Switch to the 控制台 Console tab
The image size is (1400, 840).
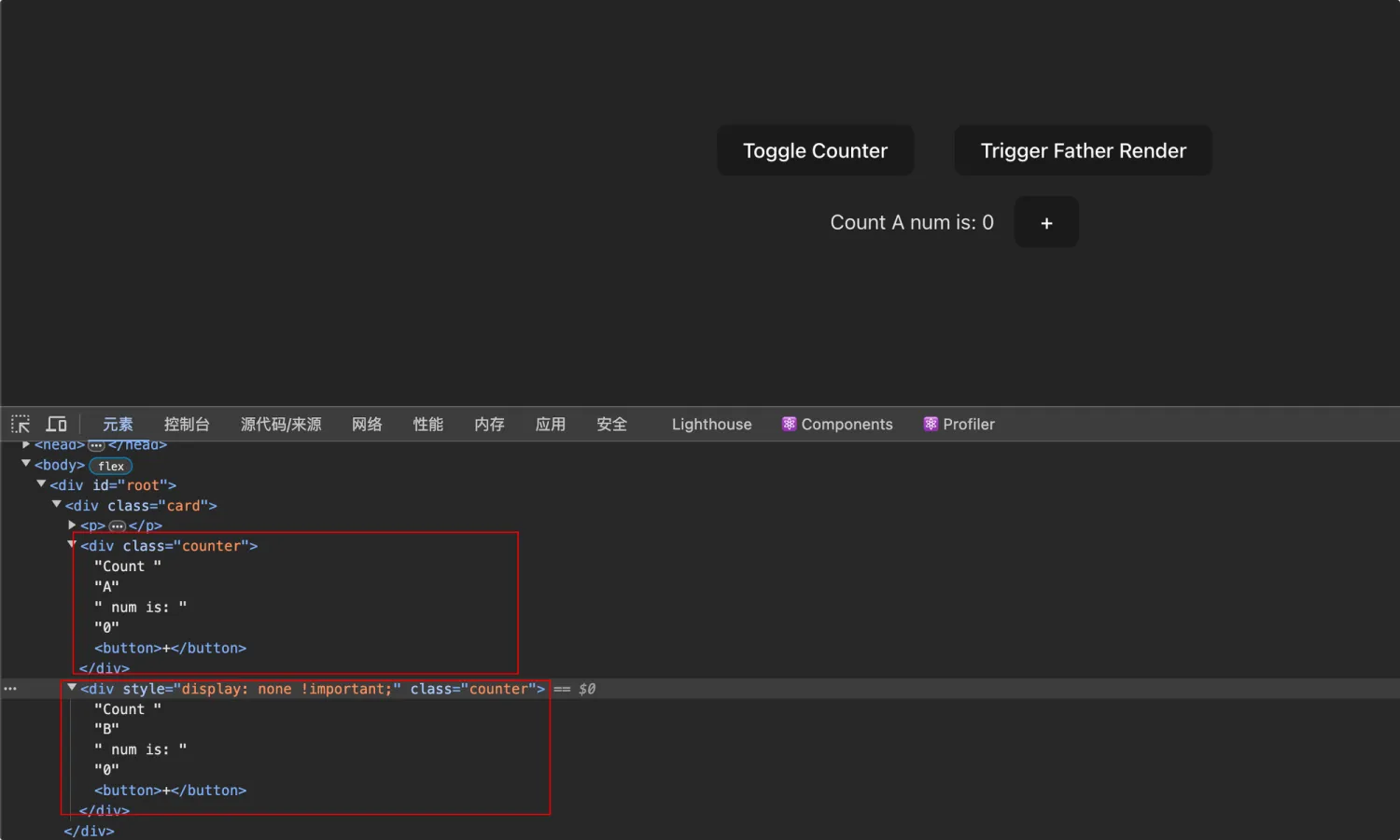click(187, 424)
